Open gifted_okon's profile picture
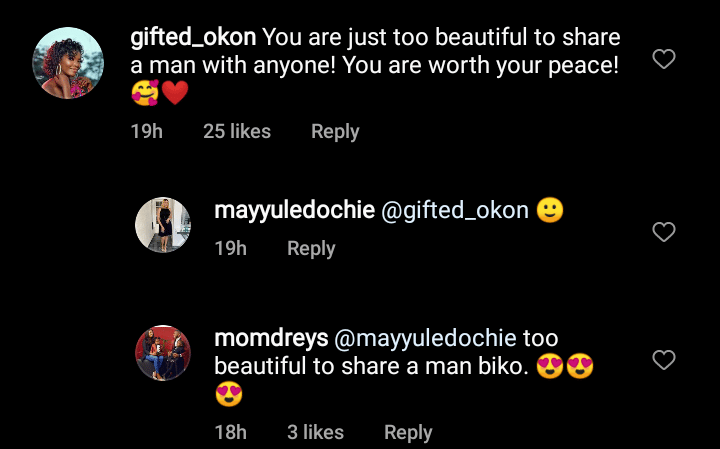The width and height of the screenshot is (720, 449). [68, 63]
